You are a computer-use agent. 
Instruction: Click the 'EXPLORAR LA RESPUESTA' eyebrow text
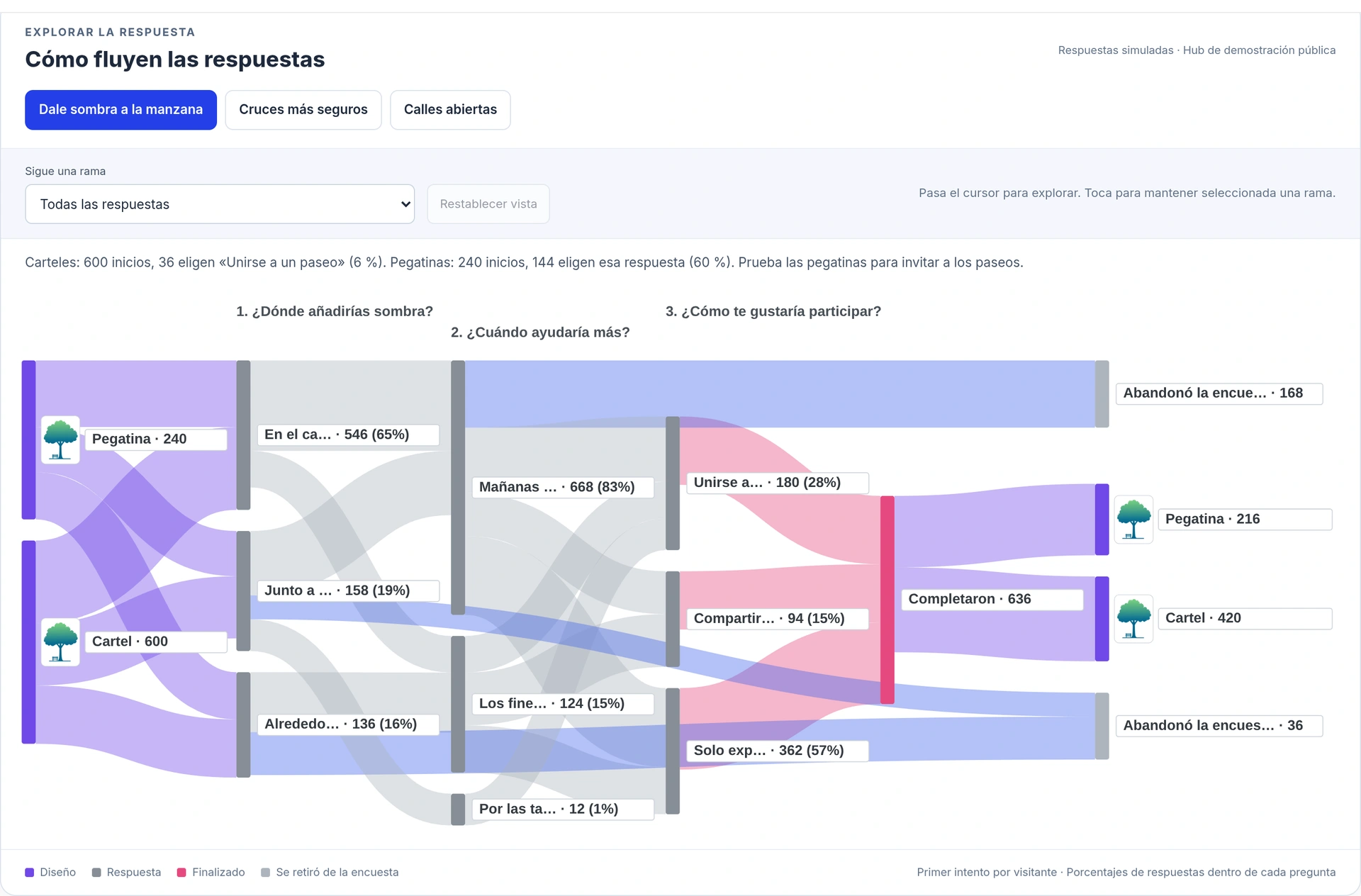click(x=110, y=33)
